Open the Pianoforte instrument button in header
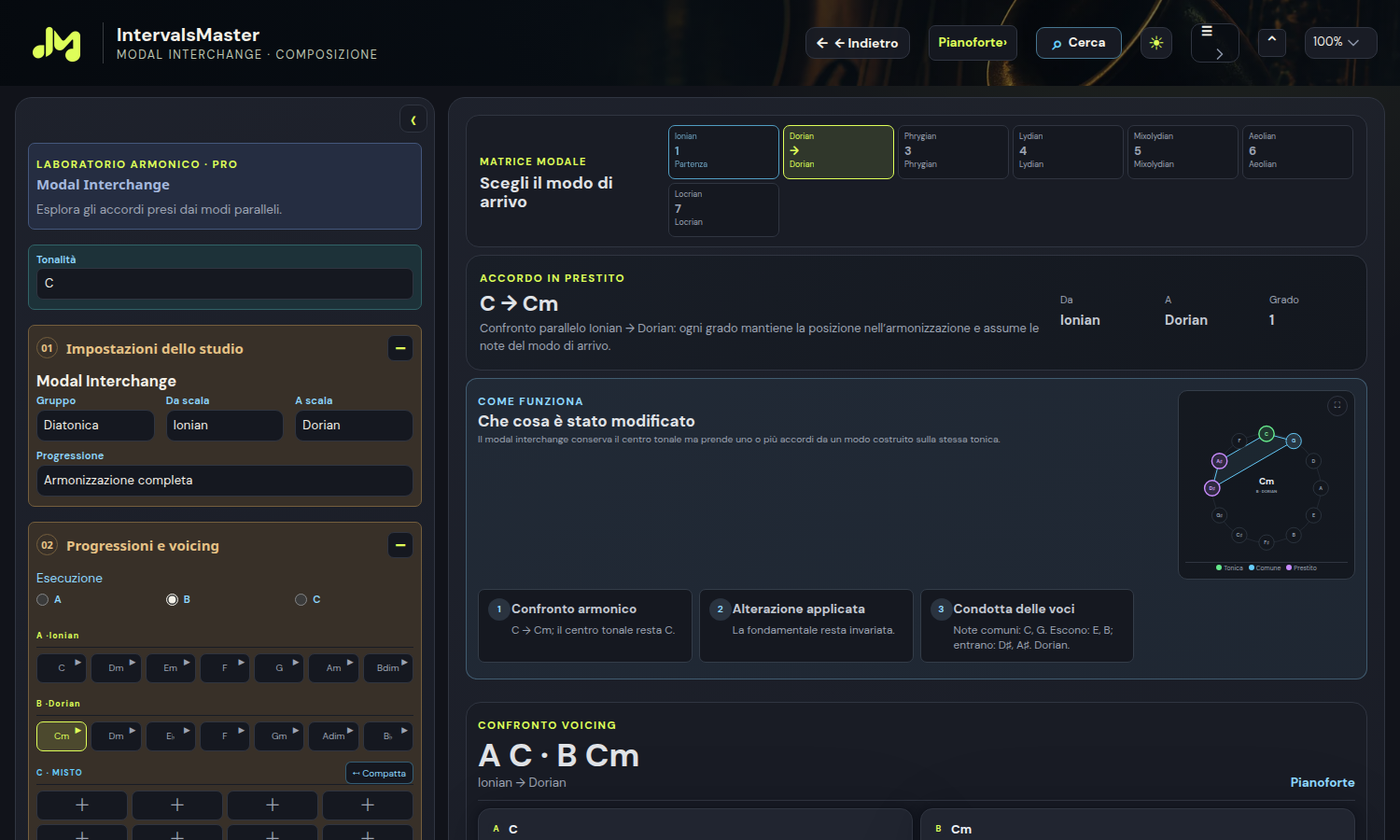The height and width of the screenshot is (840, 1400). pyautogui.click(x=973, y=43)
